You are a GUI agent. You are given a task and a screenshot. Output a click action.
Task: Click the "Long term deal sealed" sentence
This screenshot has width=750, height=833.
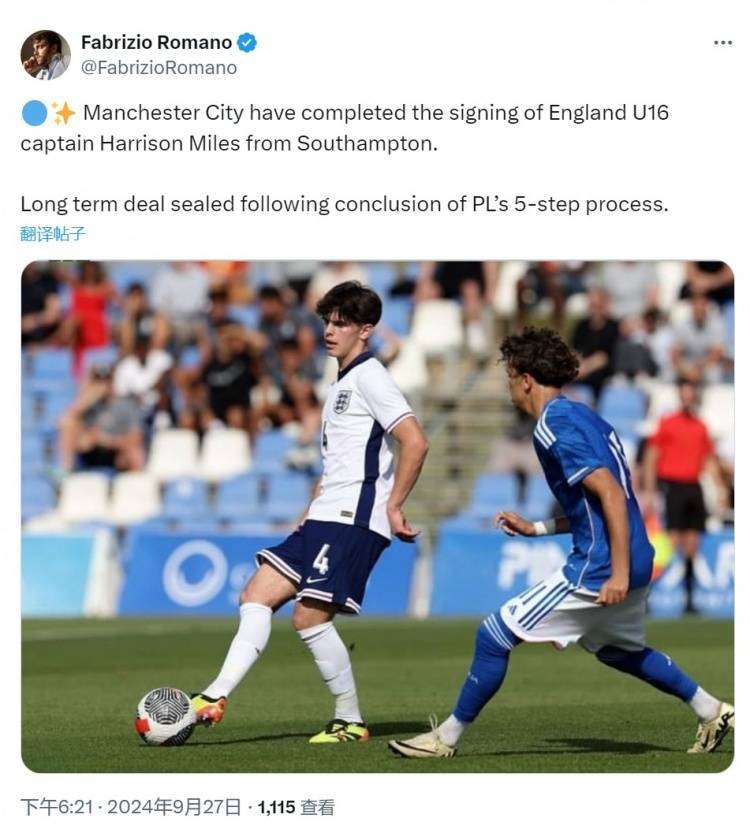tap(343, 204)
